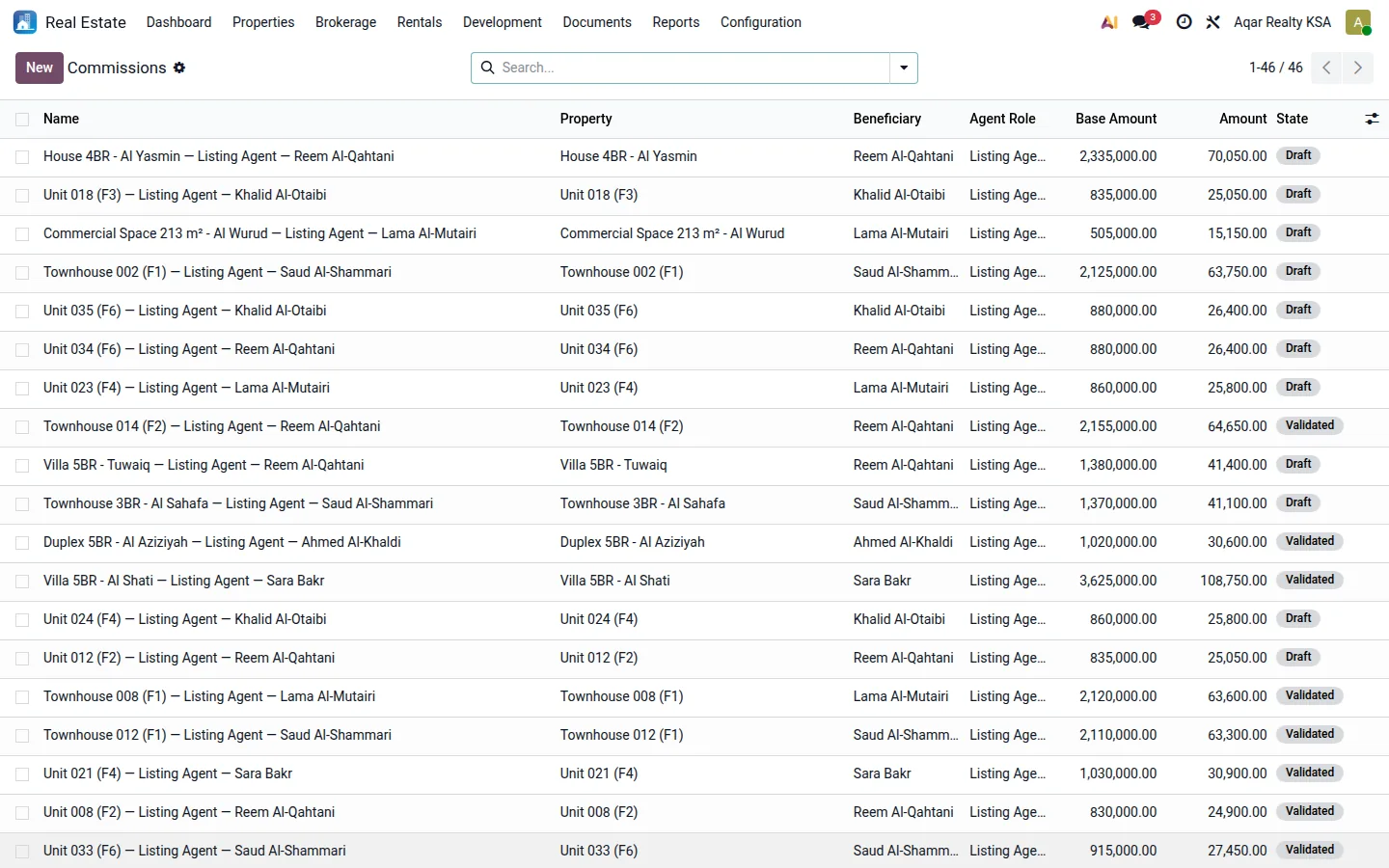Viewport: 1389px width, 868px height.
Task: Switch company via Aqar Realty KSA
Action: click(1282, 22)
